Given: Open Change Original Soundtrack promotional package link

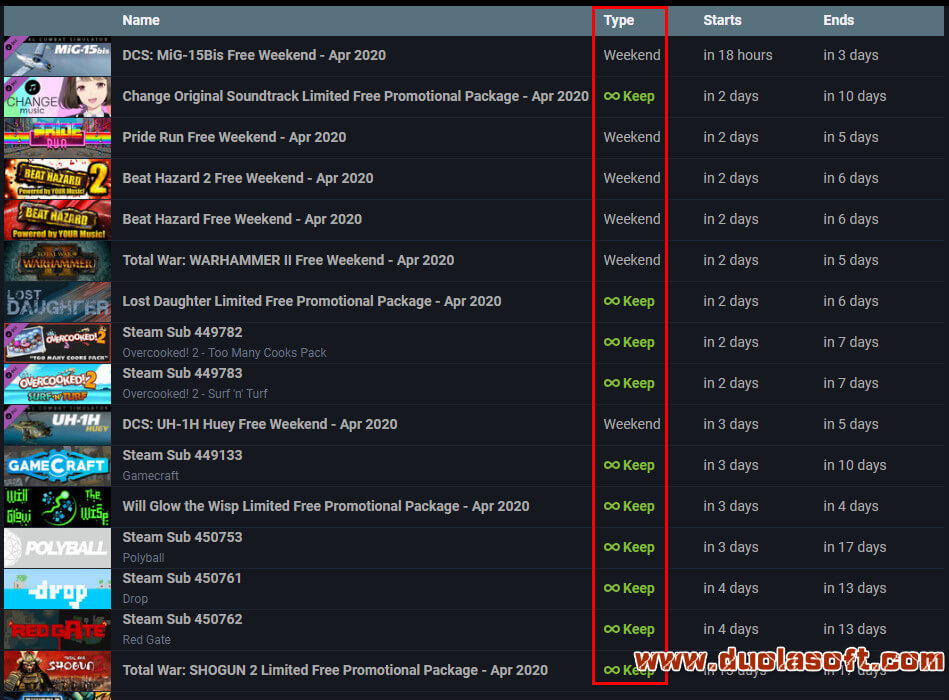Looking at the screenshot, I should (x=355, y=96).
